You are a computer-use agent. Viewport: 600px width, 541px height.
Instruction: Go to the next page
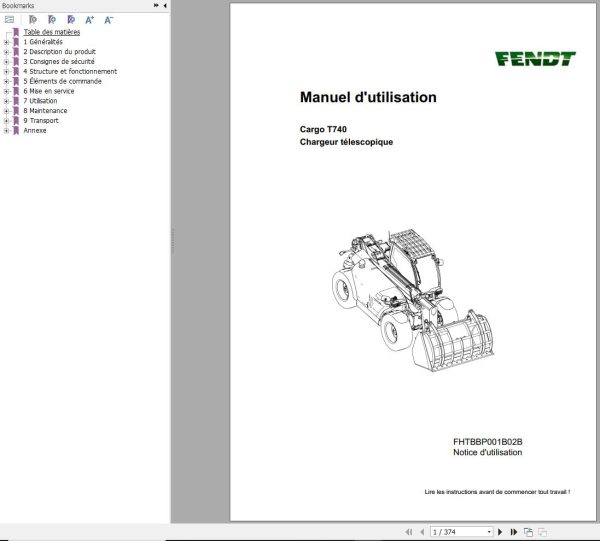click(500, 532)
